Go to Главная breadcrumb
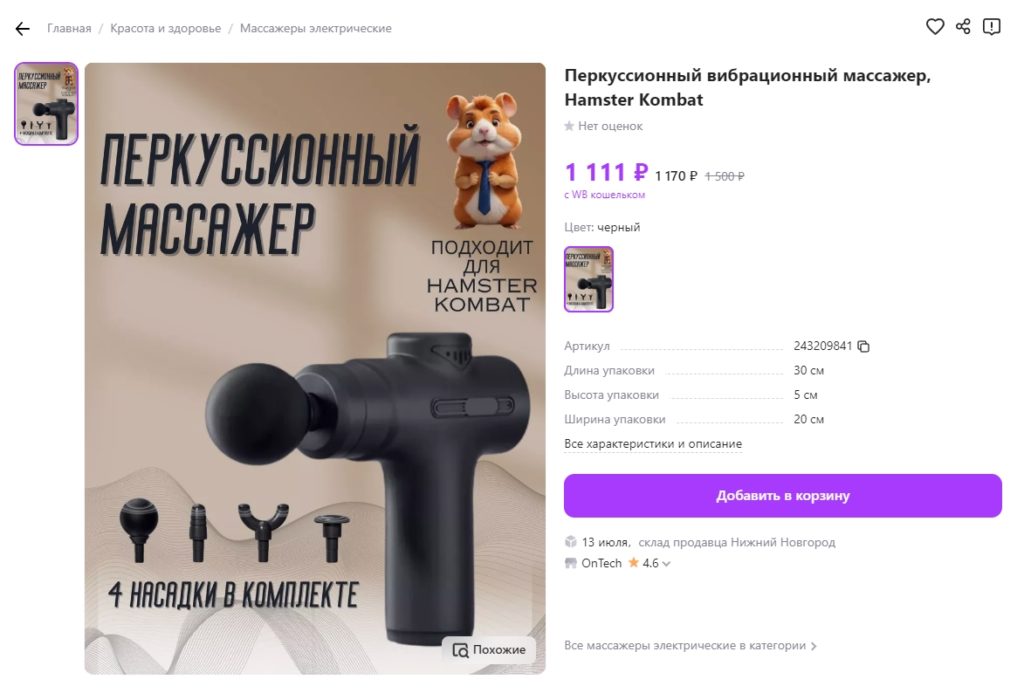 [x=69, y=29]
